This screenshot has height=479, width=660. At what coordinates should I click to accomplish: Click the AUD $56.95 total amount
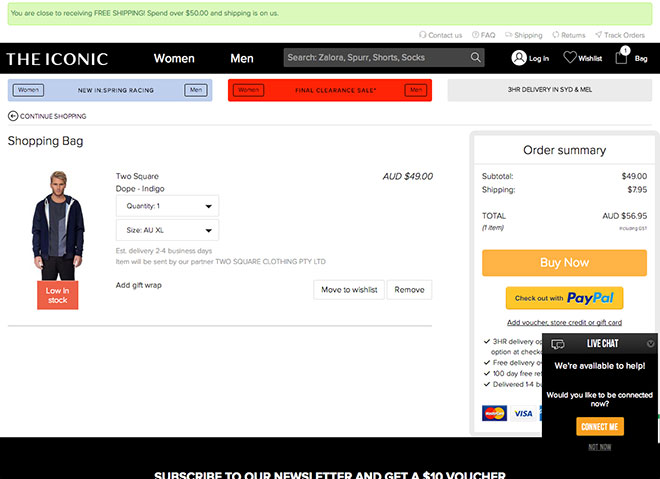[625, 216]
